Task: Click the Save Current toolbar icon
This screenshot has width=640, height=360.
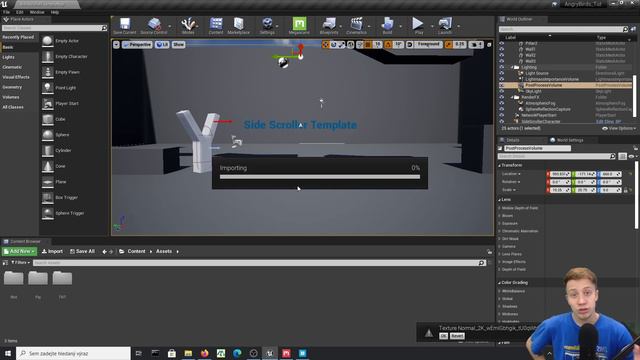Action: tap(124, 25)
